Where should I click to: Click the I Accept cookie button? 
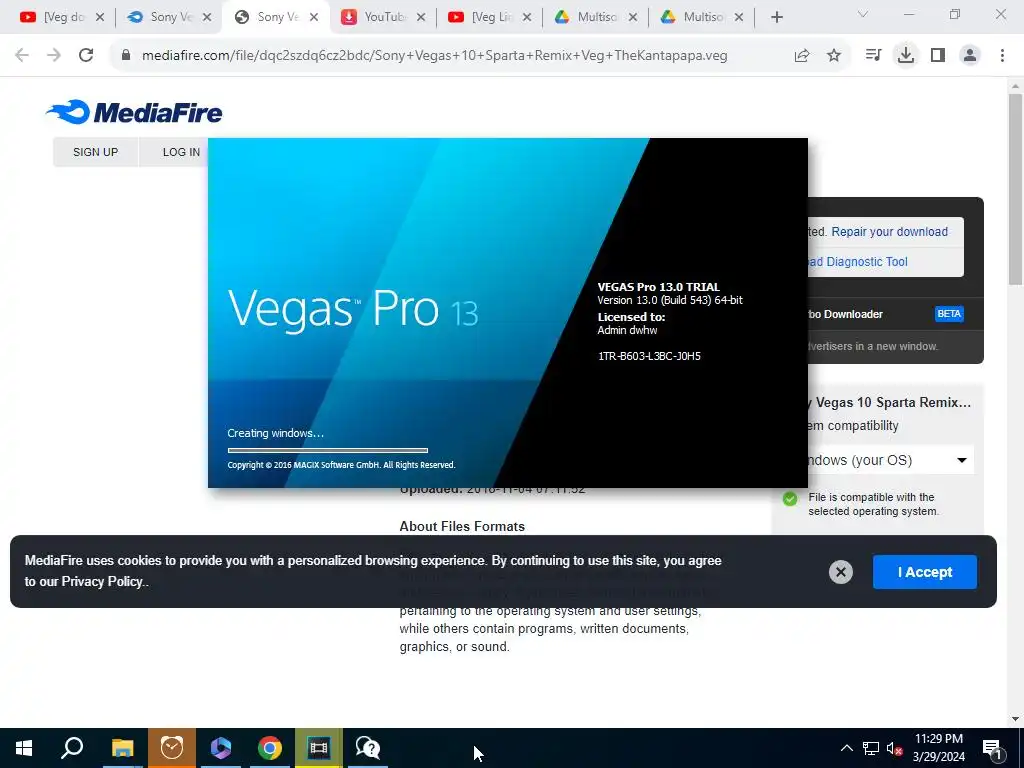[x=925, y=572]
